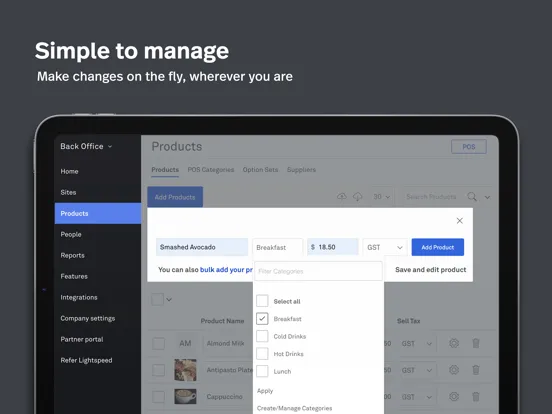Open settings gear for Almond Milk

[x=454, y=343]
